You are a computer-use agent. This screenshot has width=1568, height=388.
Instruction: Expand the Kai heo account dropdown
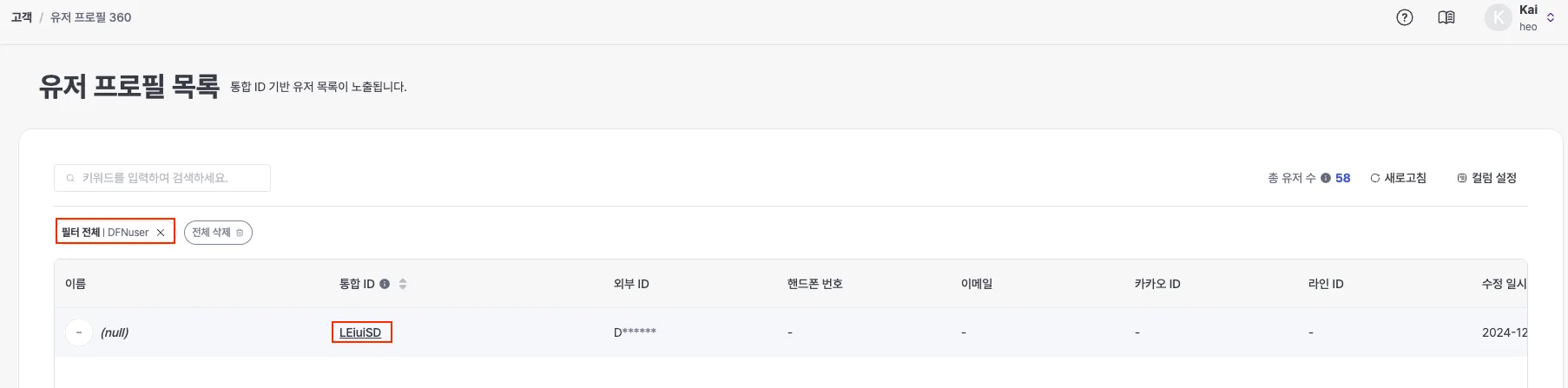coord(1551,17)
